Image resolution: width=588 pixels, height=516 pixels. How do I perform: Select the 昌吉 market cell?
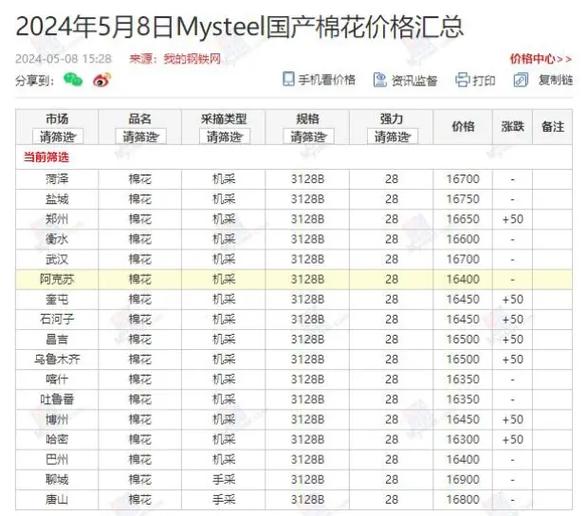coord(57,339)
